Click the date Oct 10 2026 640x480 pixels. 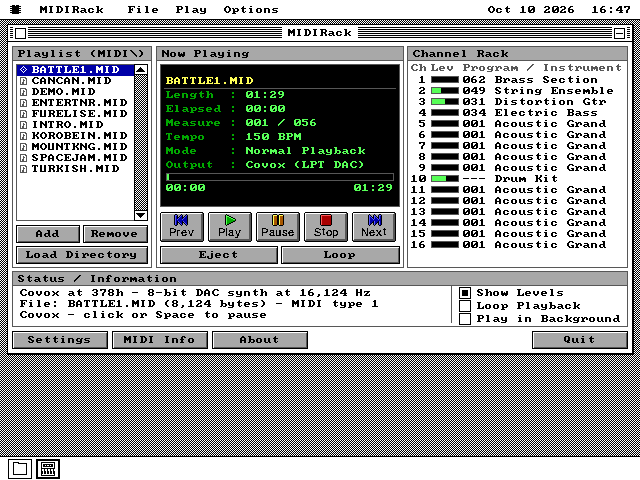[x=531, y=9]
